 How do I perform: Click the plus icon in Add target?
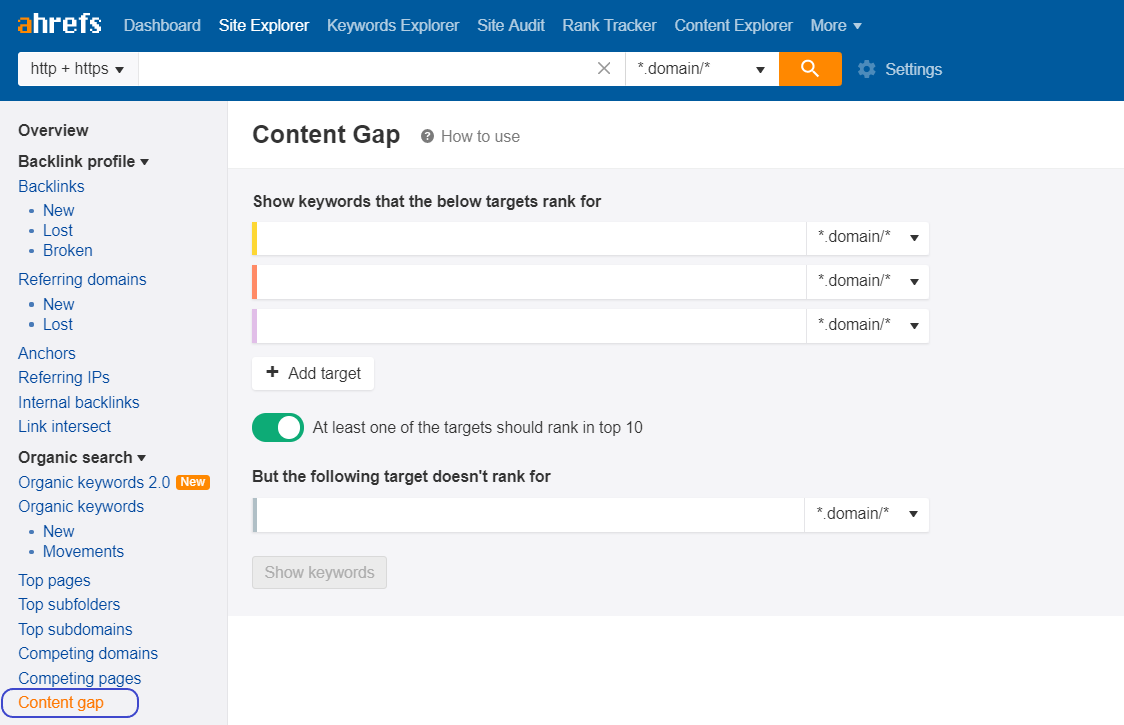coord(272,373)
